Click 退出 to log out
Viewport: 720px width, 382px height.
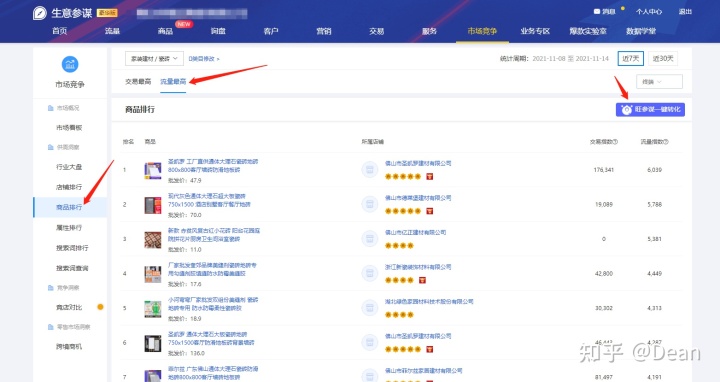pyautogui.click(x=685, y=11)
